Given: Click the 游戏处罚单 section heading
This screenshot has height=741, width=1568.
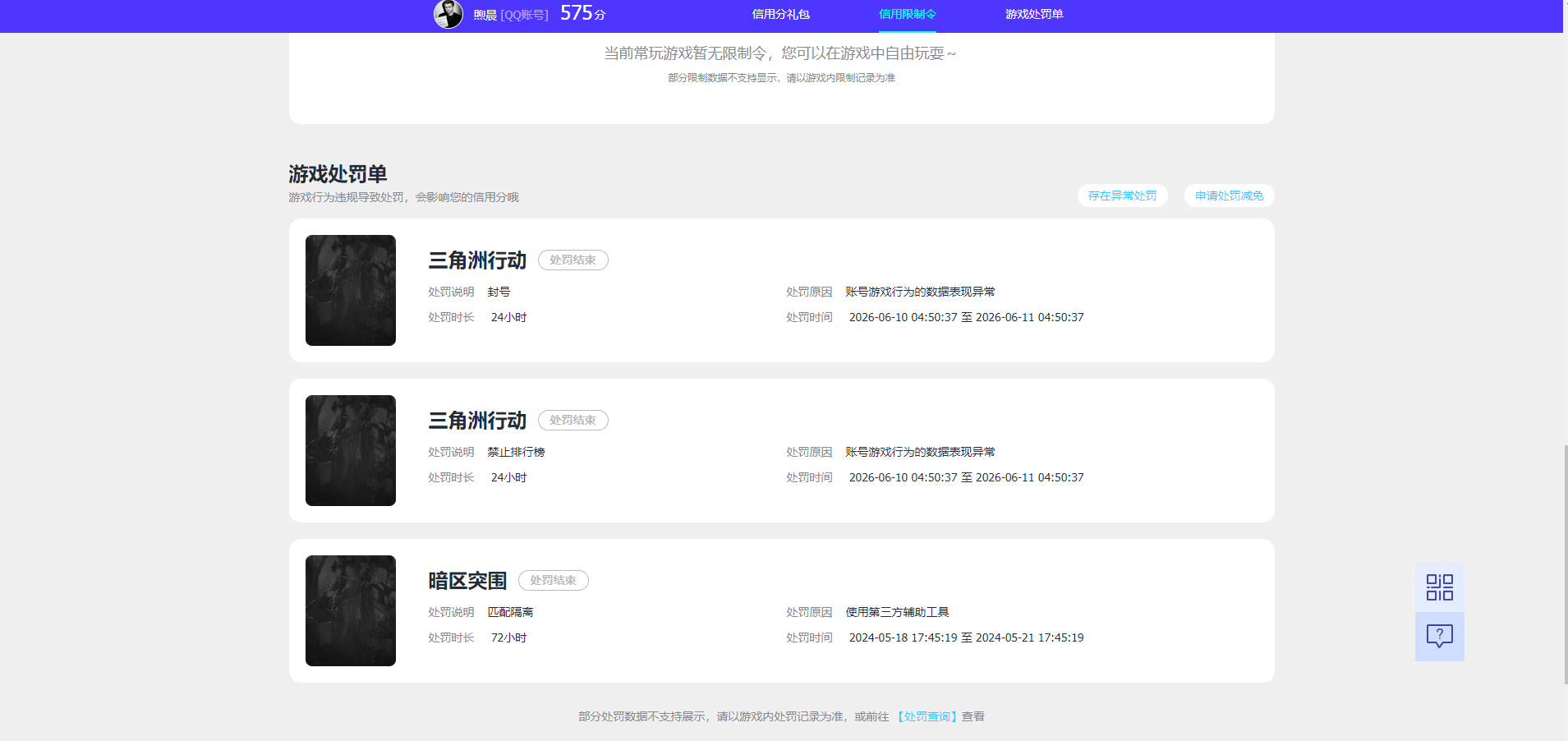Looking at the screenshot, I should click(338, 174).
